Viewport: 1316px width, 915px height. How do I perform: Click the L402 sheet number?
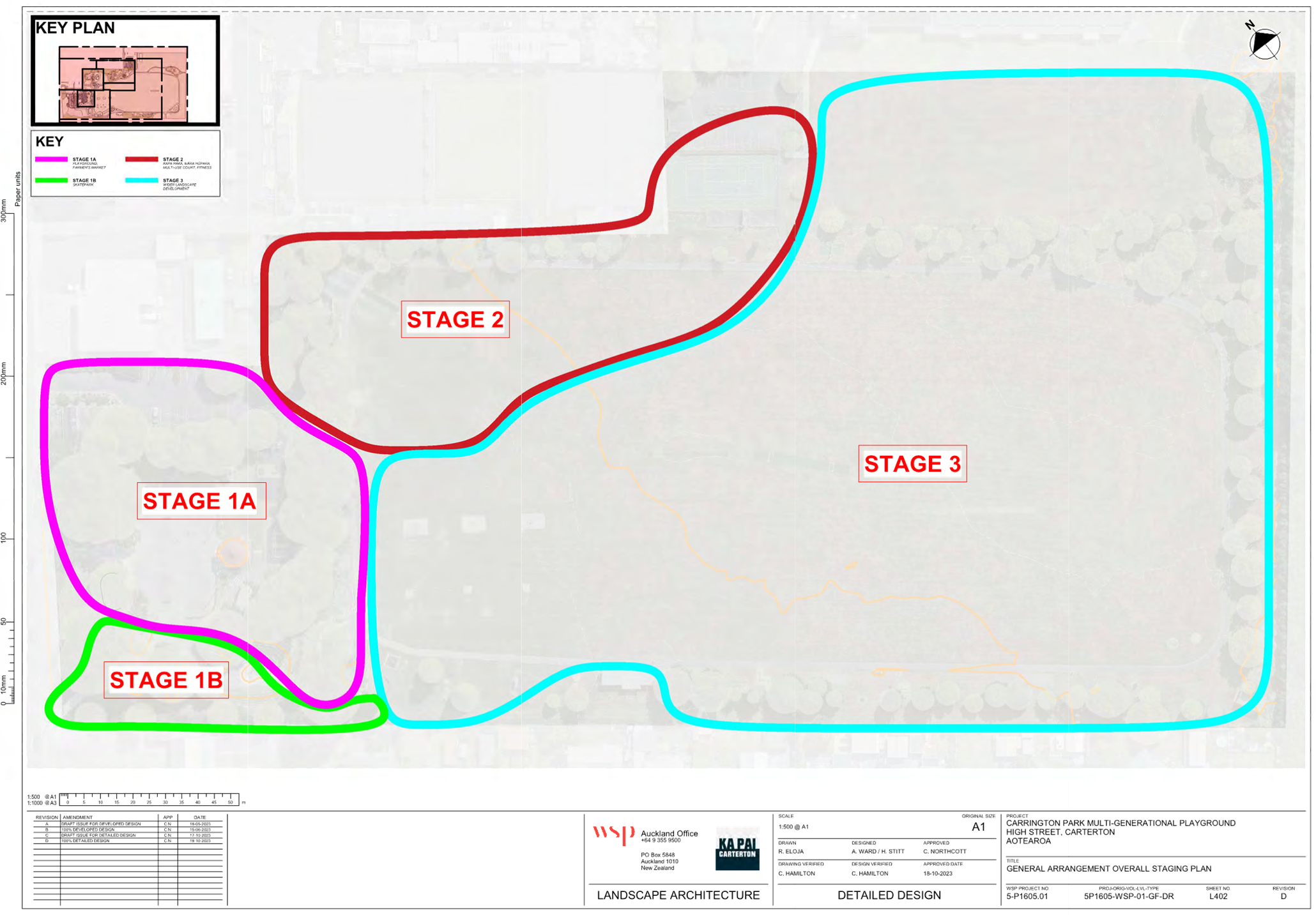coord(1218,896)
